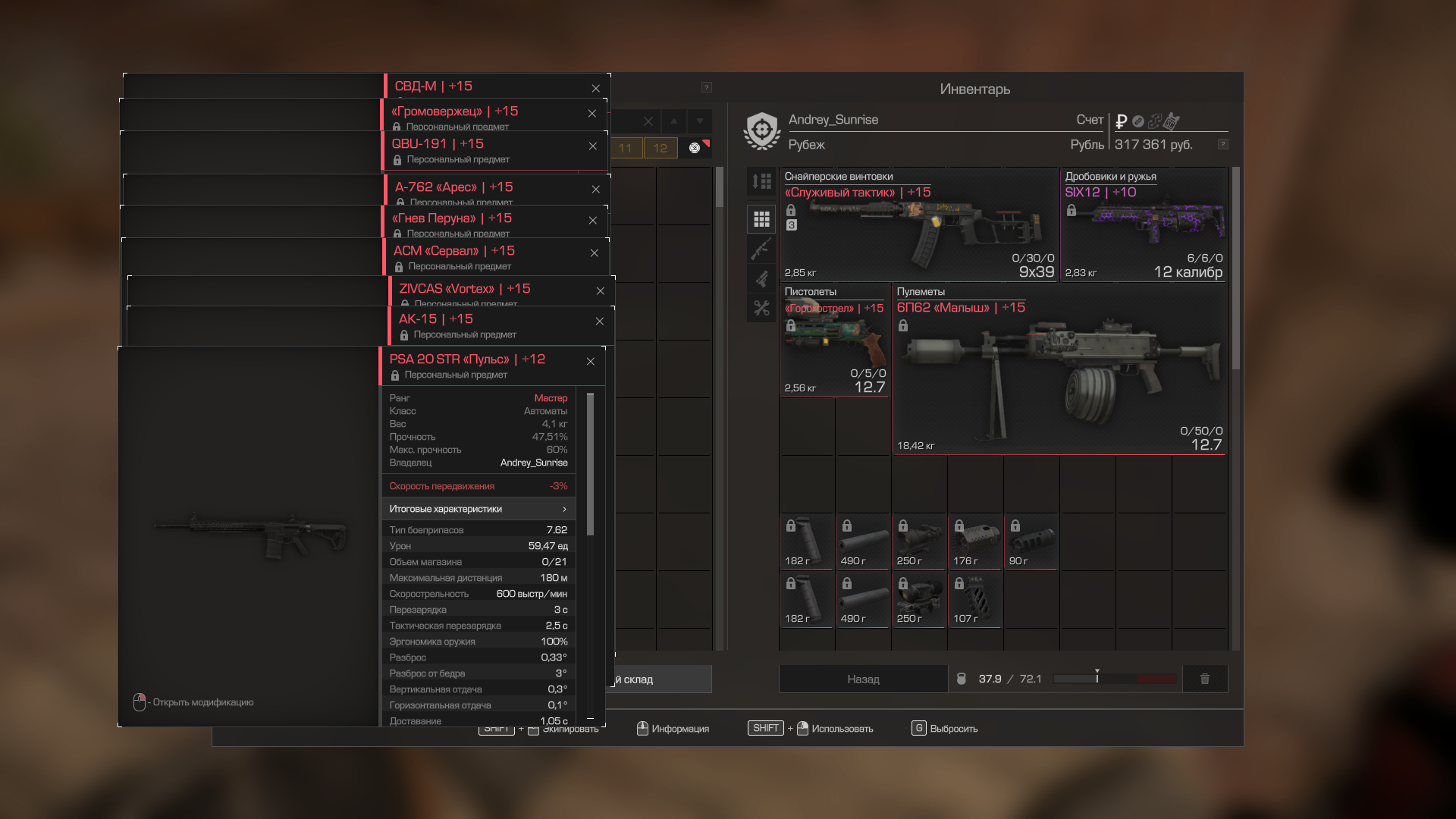Click the up arrow in stash toolbar

(674, 121)
